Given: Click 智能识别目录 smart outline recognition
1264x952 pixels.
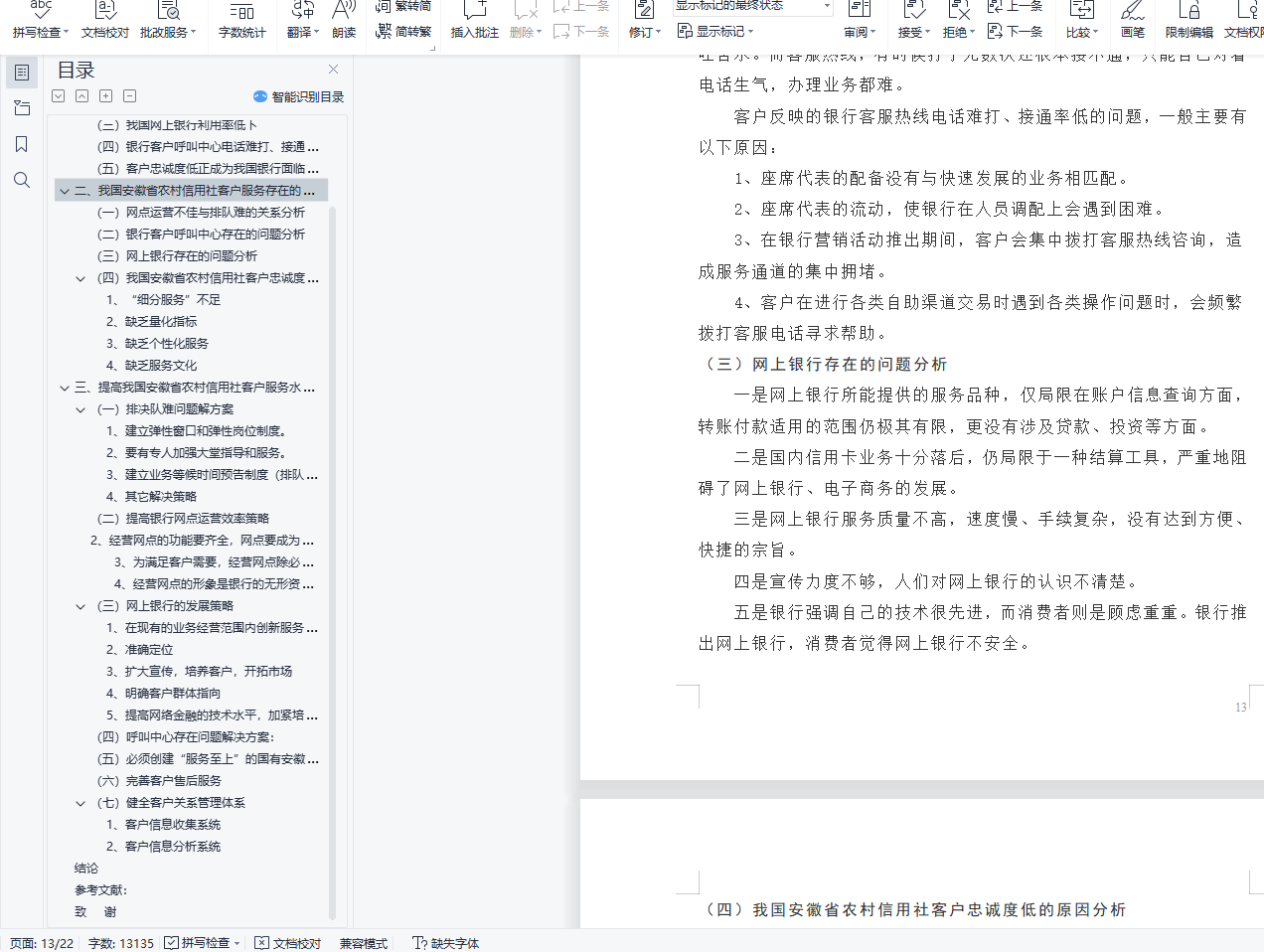Looking at the screenshot, I should [298, 96].
